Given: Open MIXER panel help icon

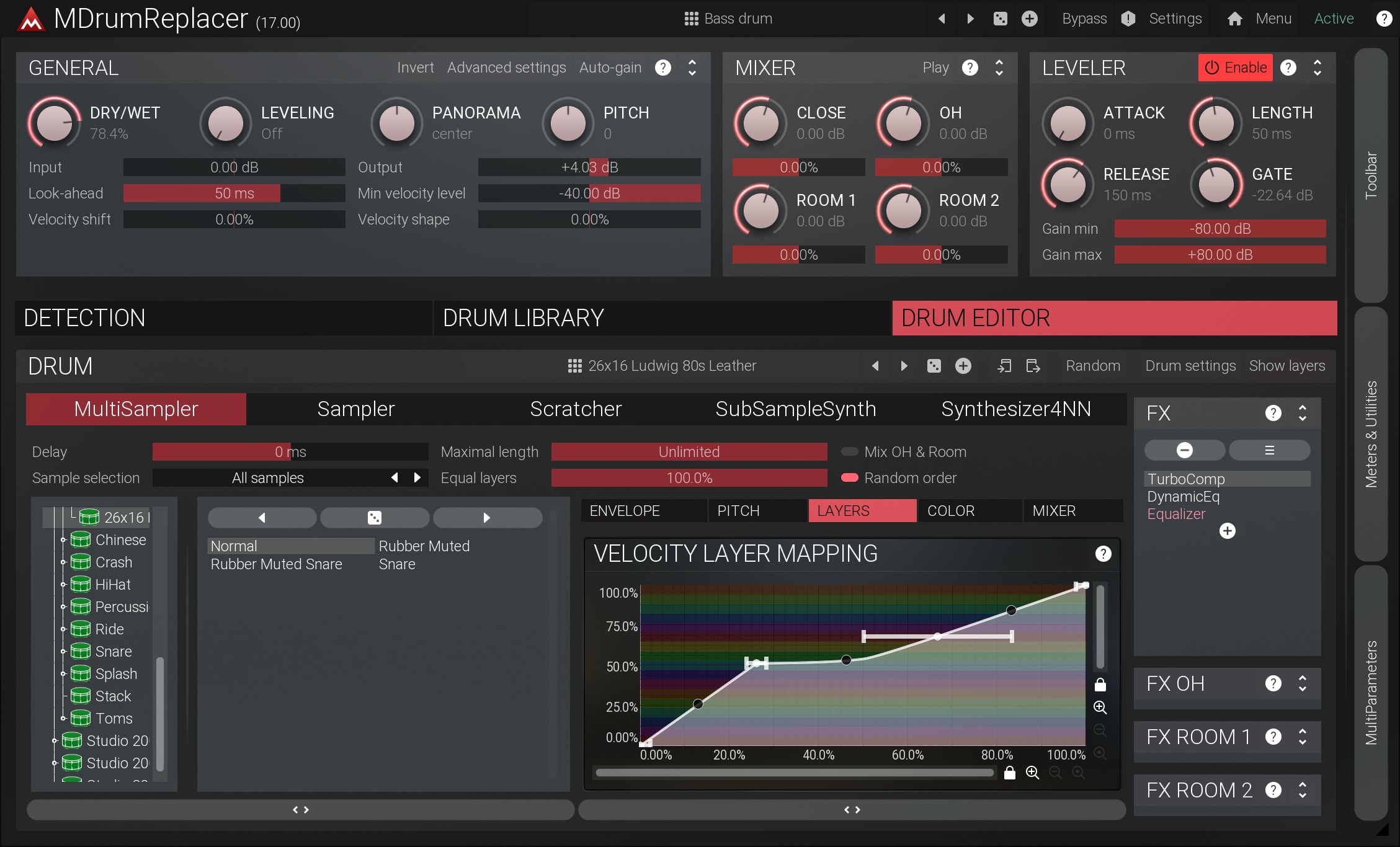Looking at the screenshot, I should point(970,68).
